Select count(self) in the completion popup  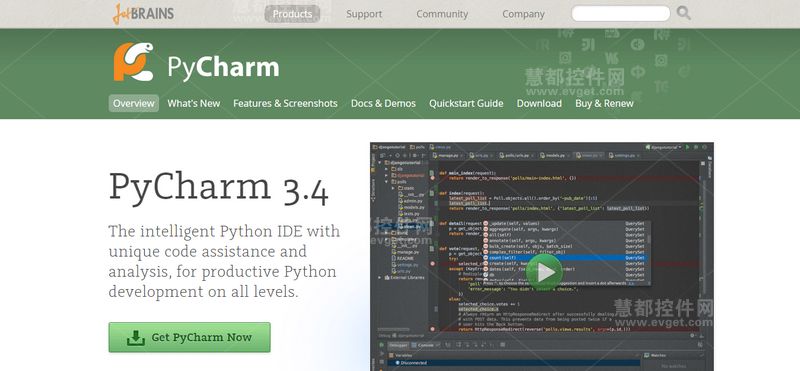565,258
